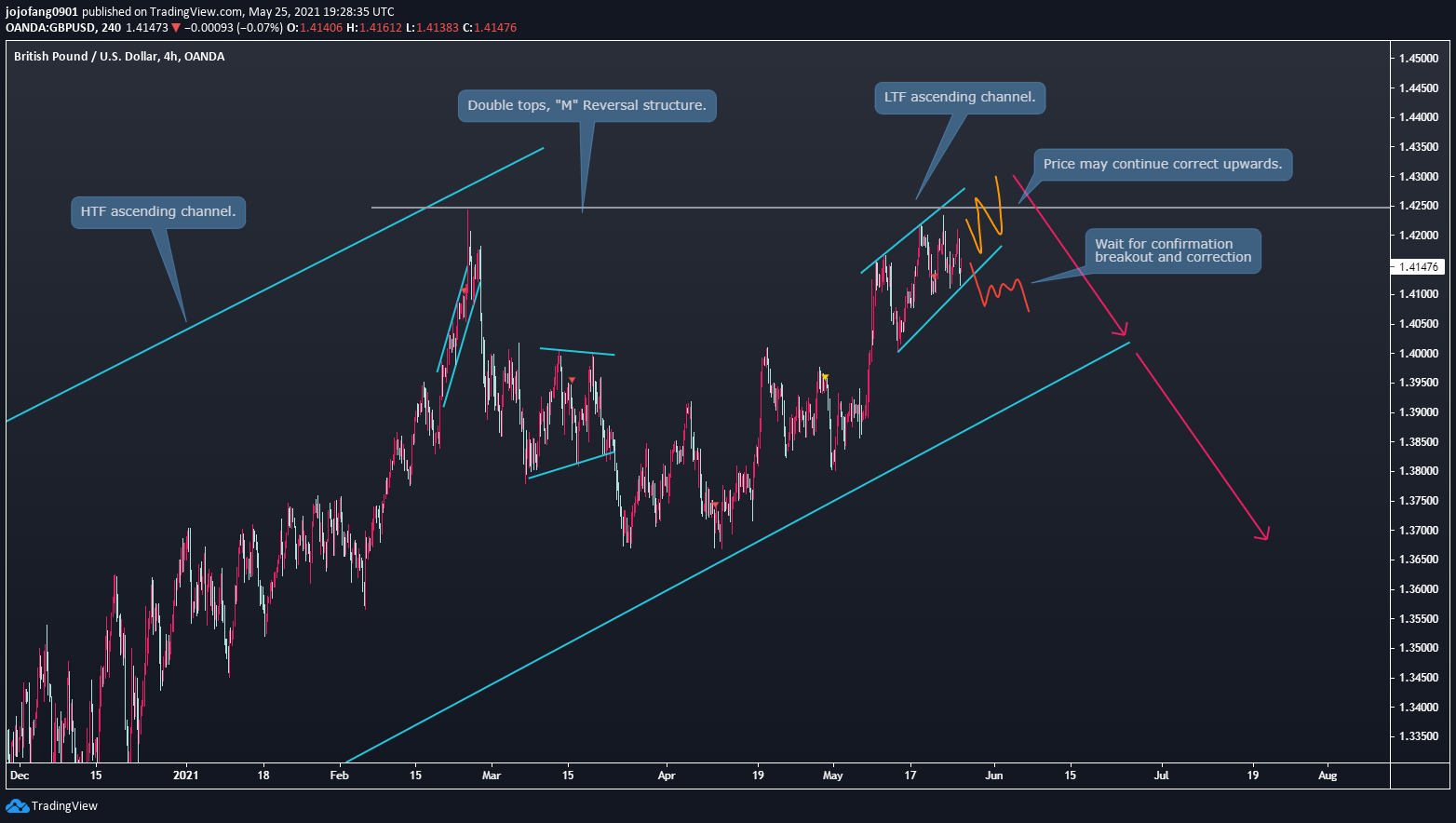This screenshot has height=823, width=1456.
Task: Click the 1.39000 price axis label
Action: tap(1418, 412)
